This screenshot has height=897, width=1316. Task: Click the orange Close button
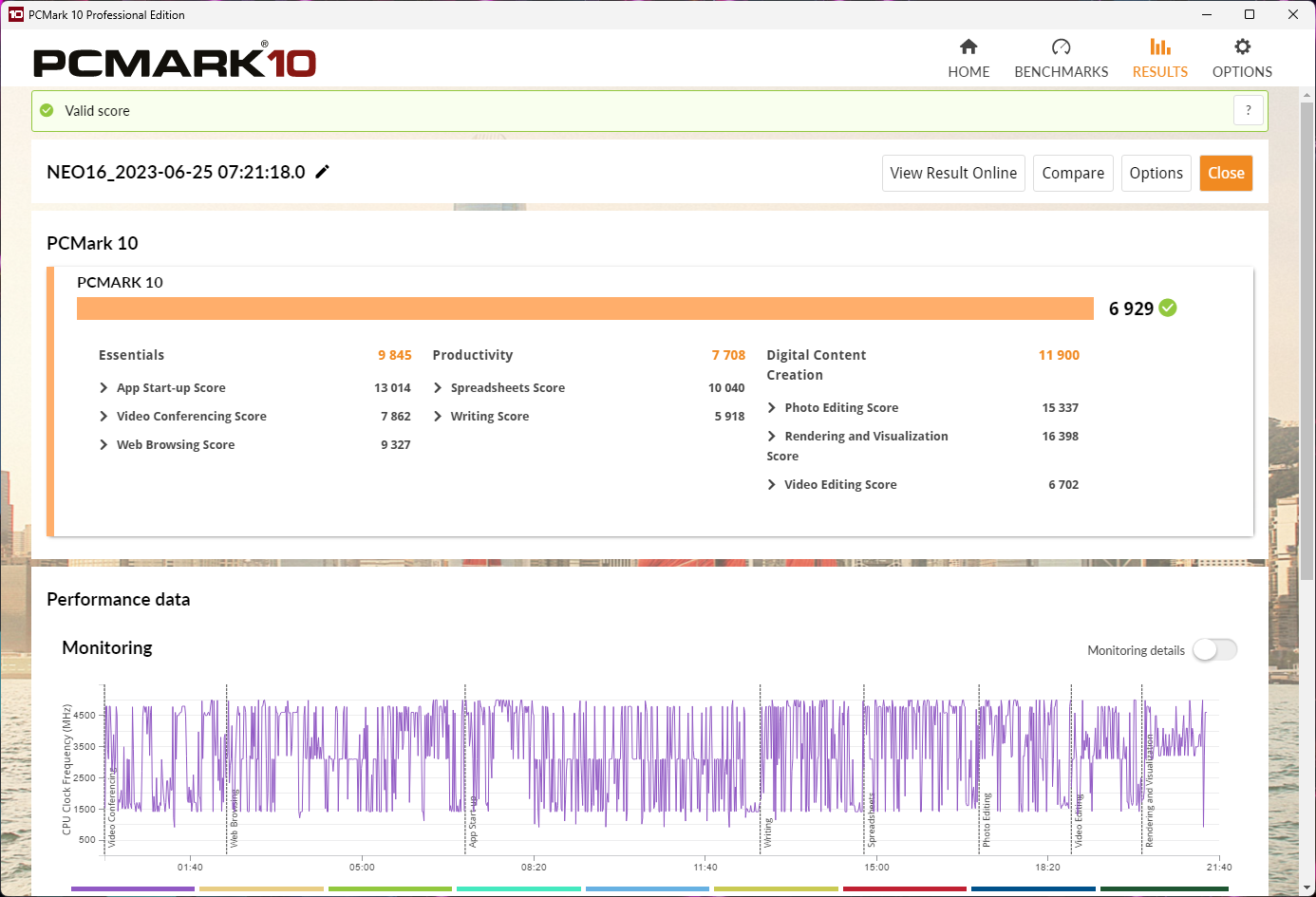tap(1226, 173)
